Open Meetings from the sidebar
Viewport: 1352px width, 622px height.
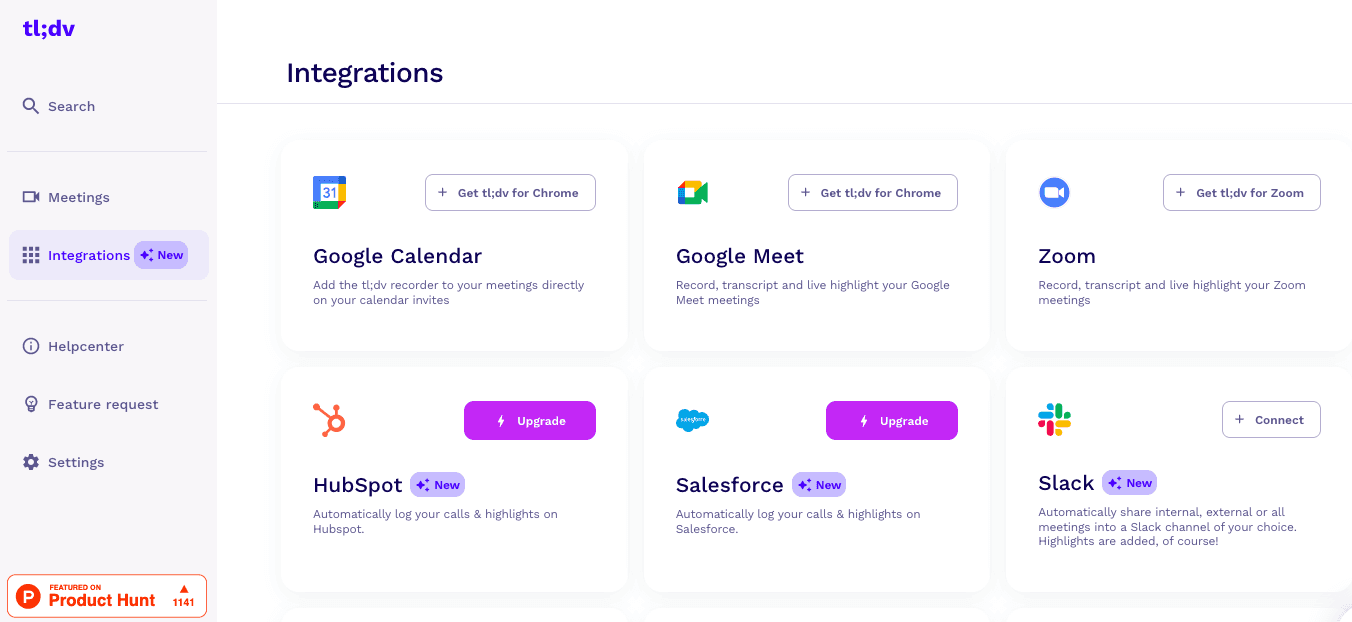(78, 197)
